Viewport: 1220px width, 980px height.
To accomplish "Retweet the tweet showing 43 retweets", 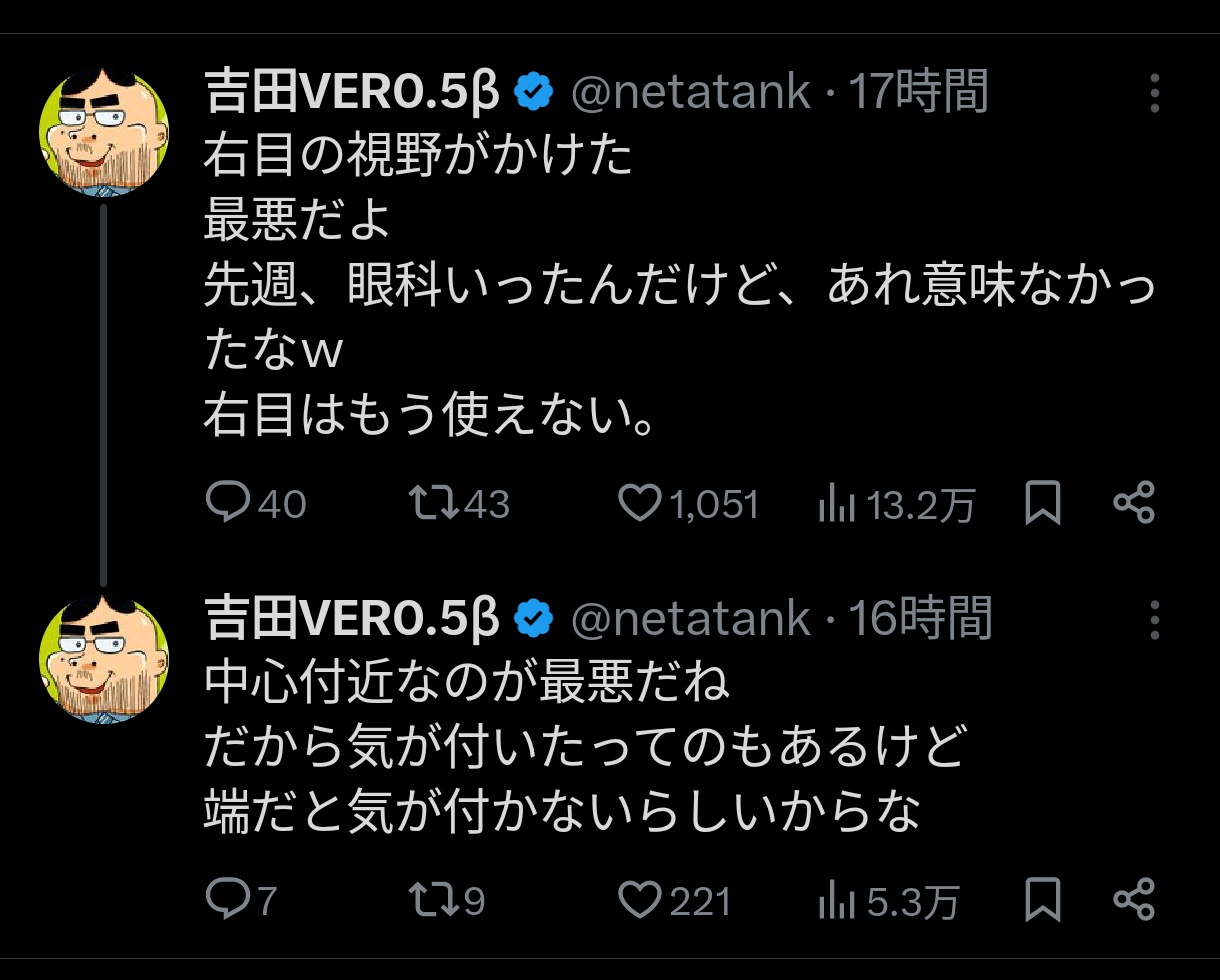I will point(435,502).
